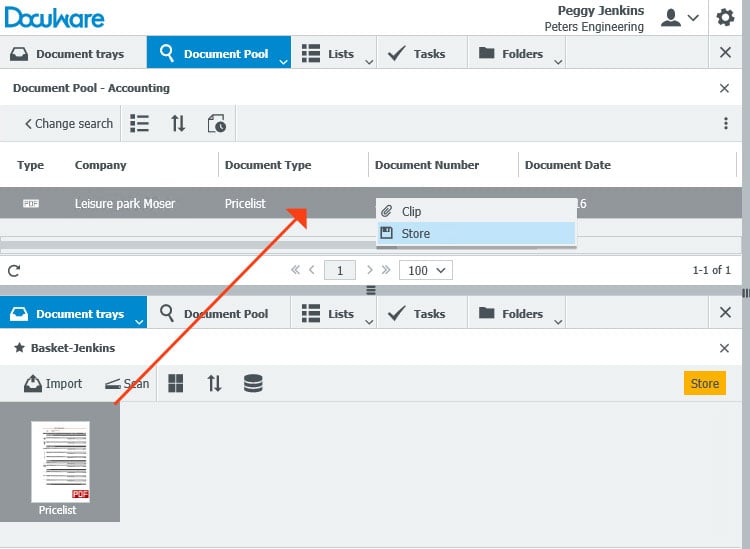Click the sort arrows icon in result list
The image size is (750, 549).
tap(178, 124)
